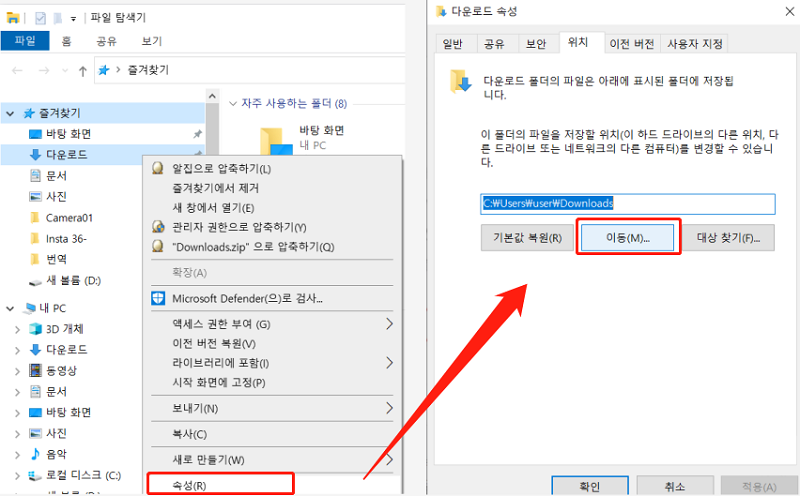Click the 음악 music note icon
This screenshot has height=496, width=800.
[35, 454]
